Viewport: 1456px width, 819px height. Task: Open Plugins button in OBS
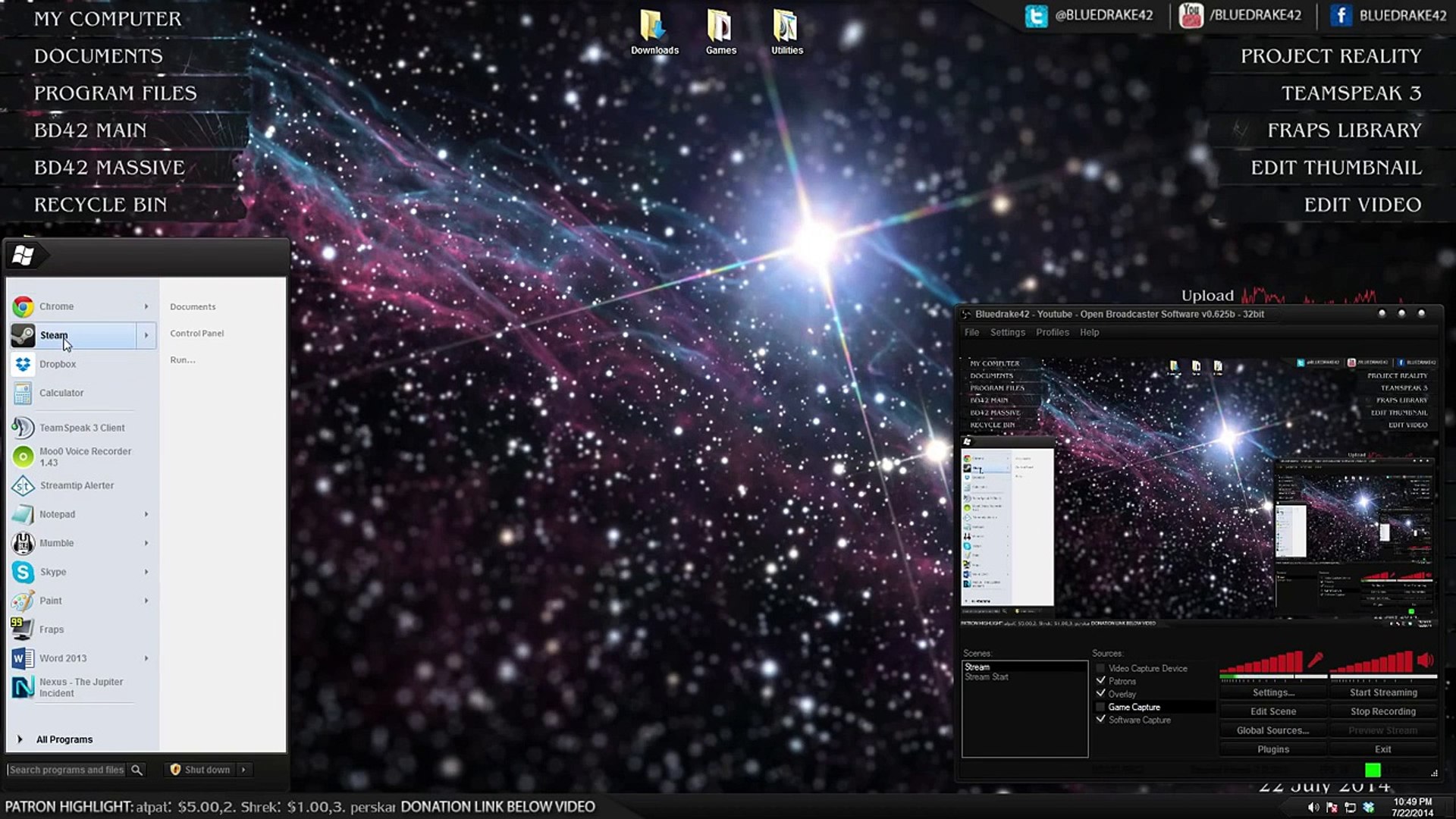pyautogui.click(x=1272, y=749)
